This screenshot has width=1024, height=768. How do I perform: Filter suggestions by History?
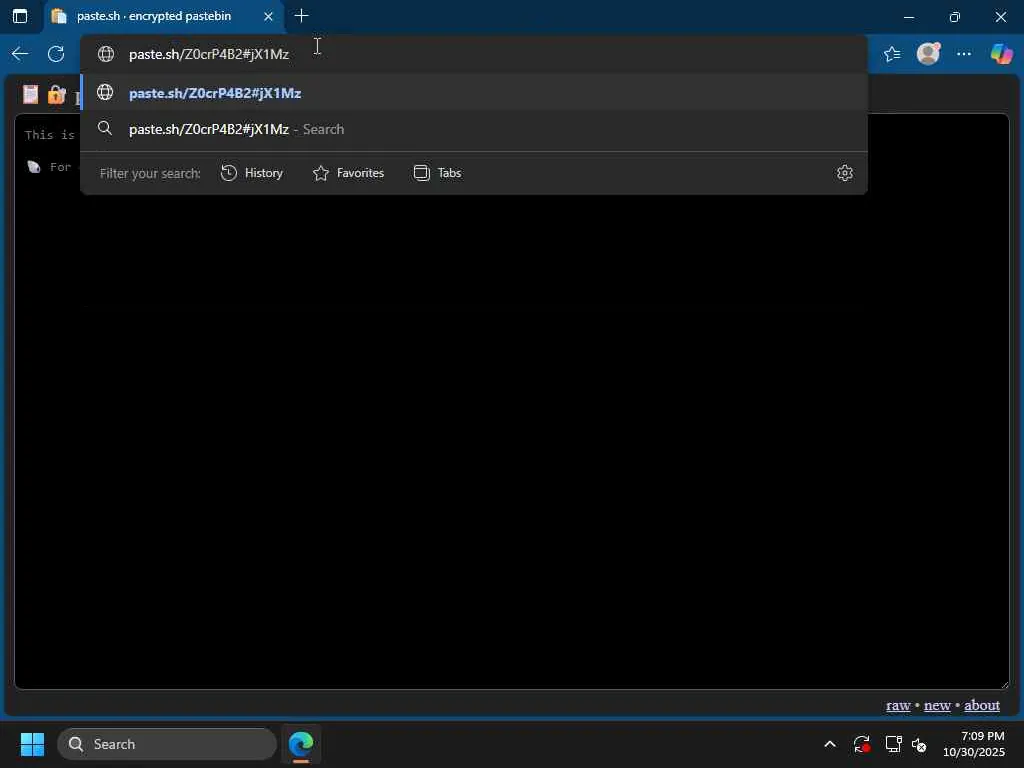252,173
